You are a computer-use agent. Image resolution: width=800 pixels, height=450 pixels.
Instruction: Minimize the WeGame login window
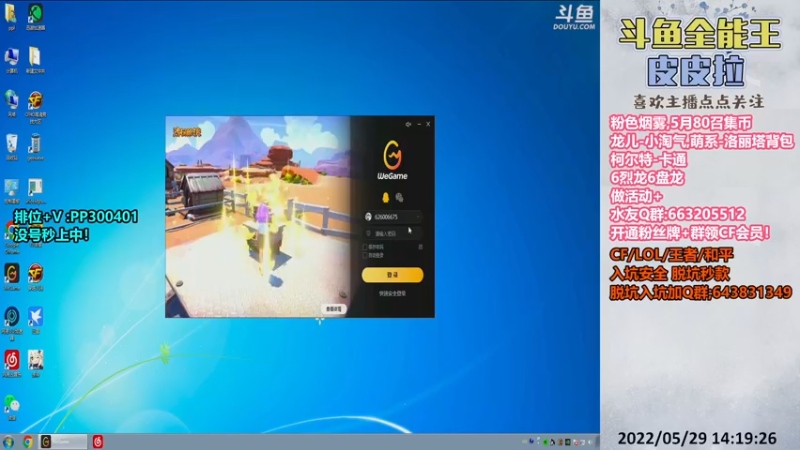419,124
